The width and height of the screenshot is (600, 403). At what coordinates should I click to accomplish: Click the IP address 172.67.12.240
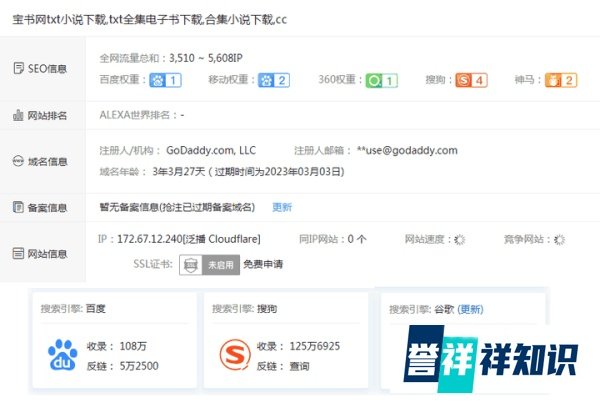(150, 239)
